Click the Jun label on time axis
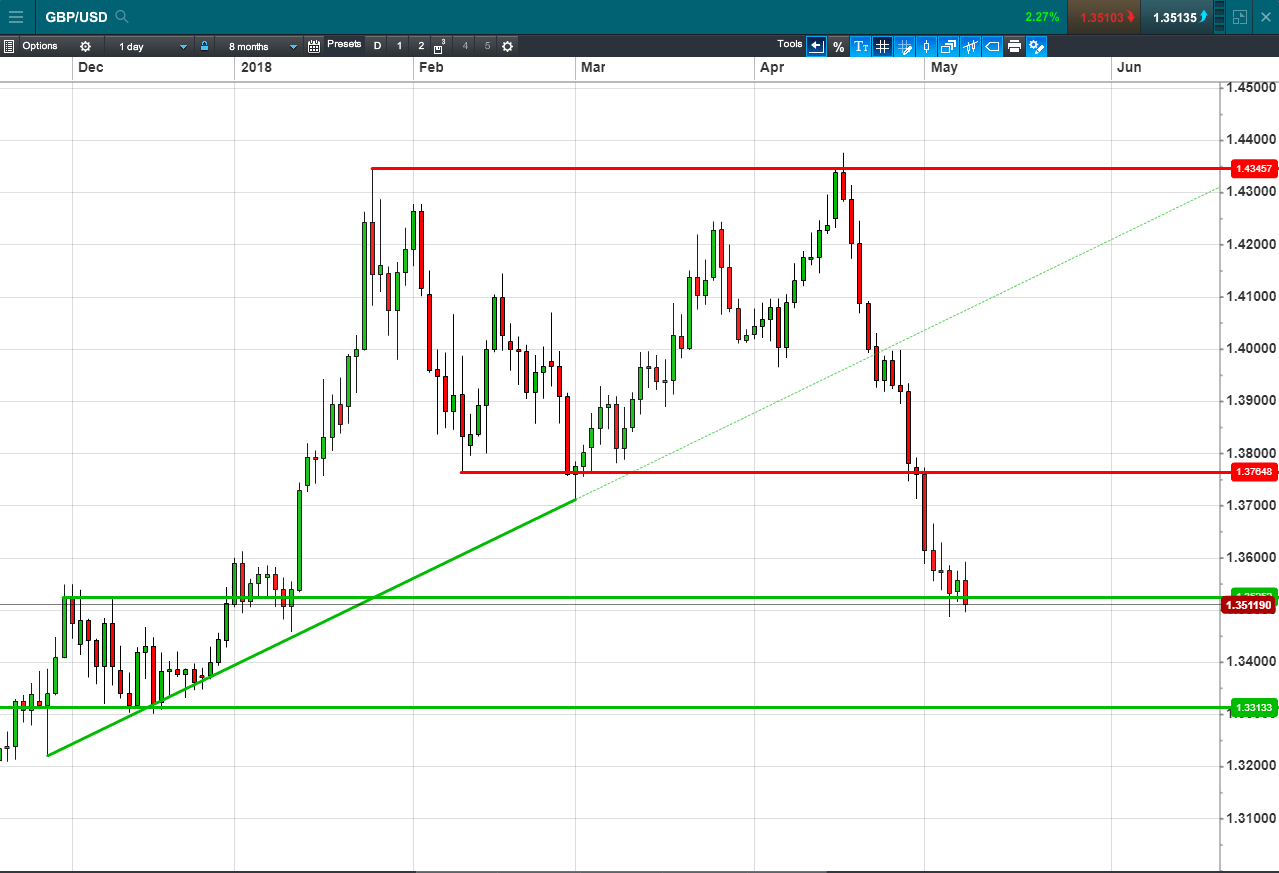 [x=1129, y=68]
